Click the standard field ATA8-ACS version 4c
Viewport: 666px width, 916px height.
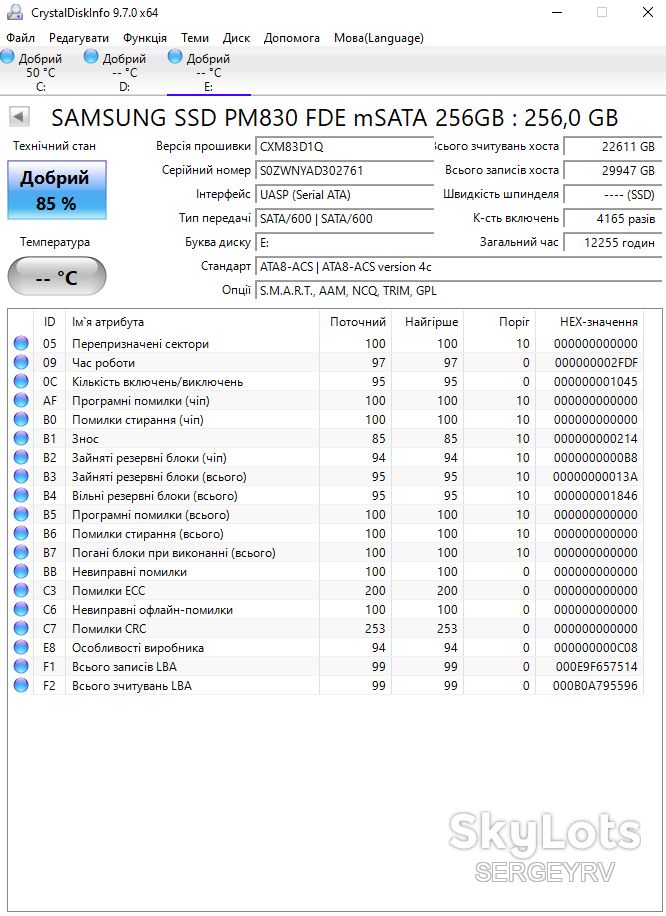tap(458, 266)
